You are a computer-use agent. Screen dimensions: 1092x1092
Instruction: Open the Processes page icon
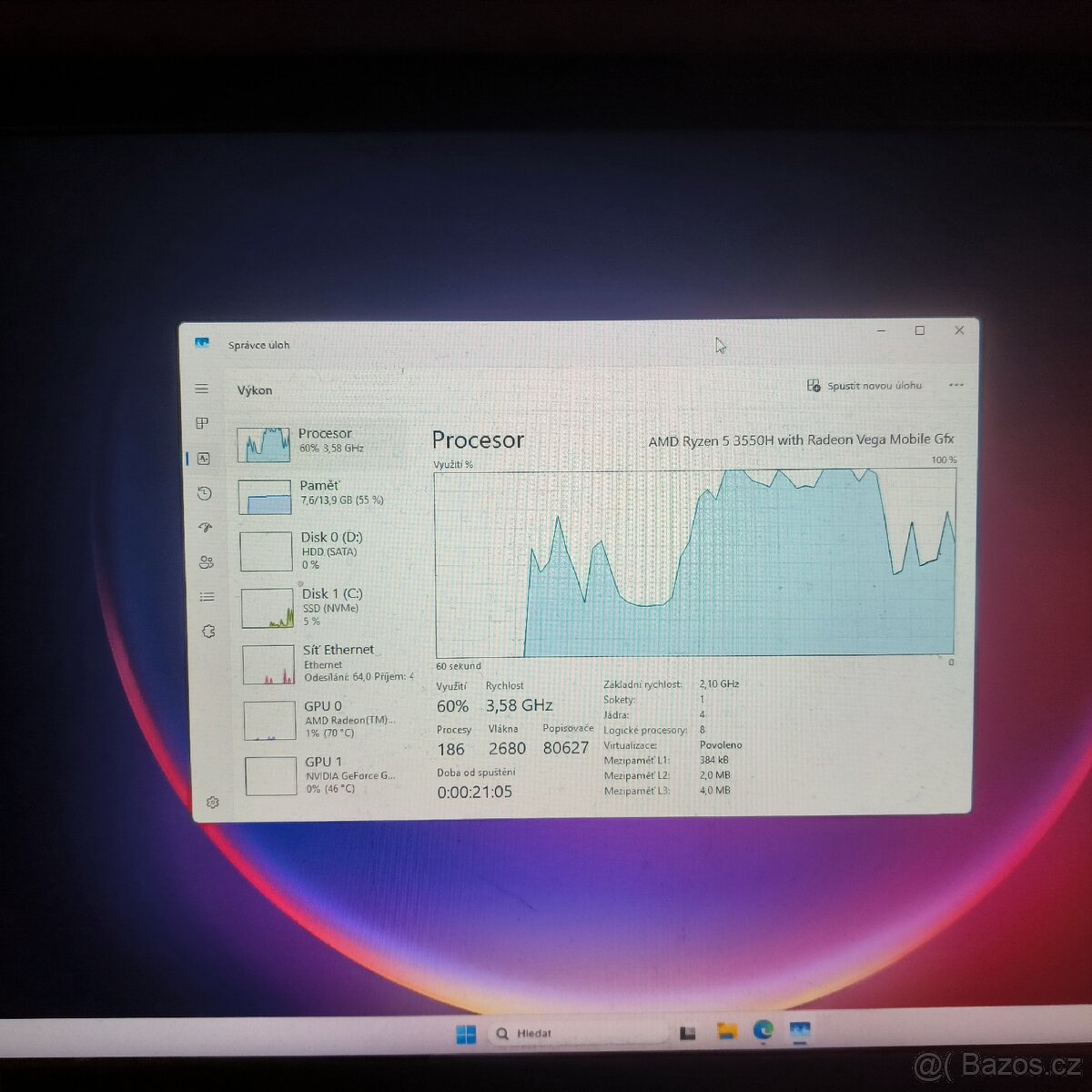202,423
